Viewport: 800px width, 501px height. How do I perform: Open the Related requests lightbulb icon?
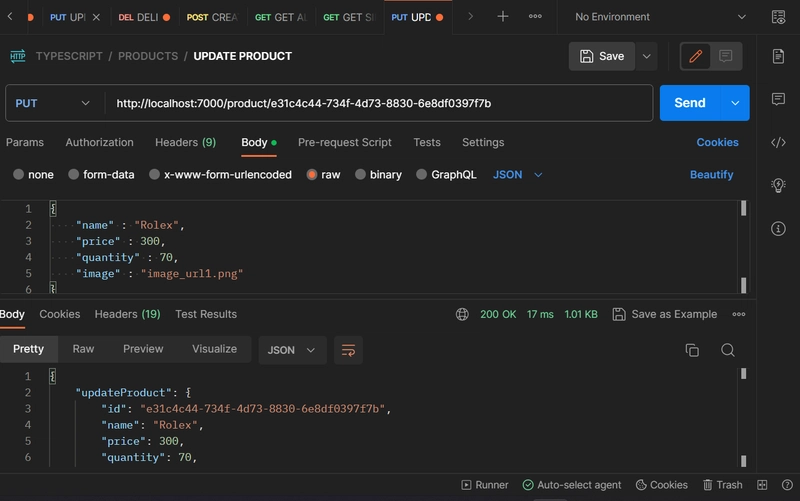778,185
